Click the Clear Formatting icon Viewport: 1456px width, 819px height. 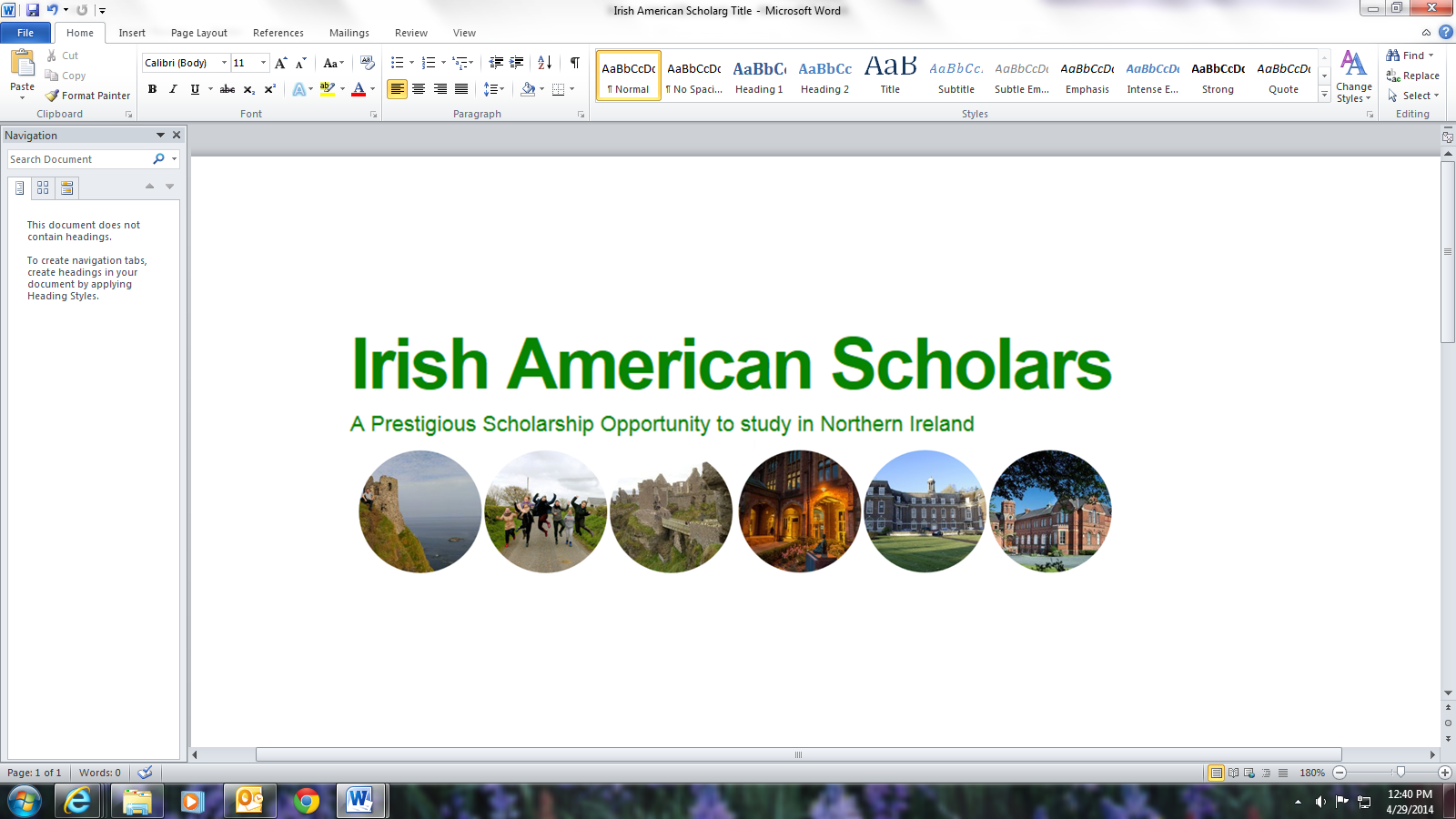[x=367, y=63]
